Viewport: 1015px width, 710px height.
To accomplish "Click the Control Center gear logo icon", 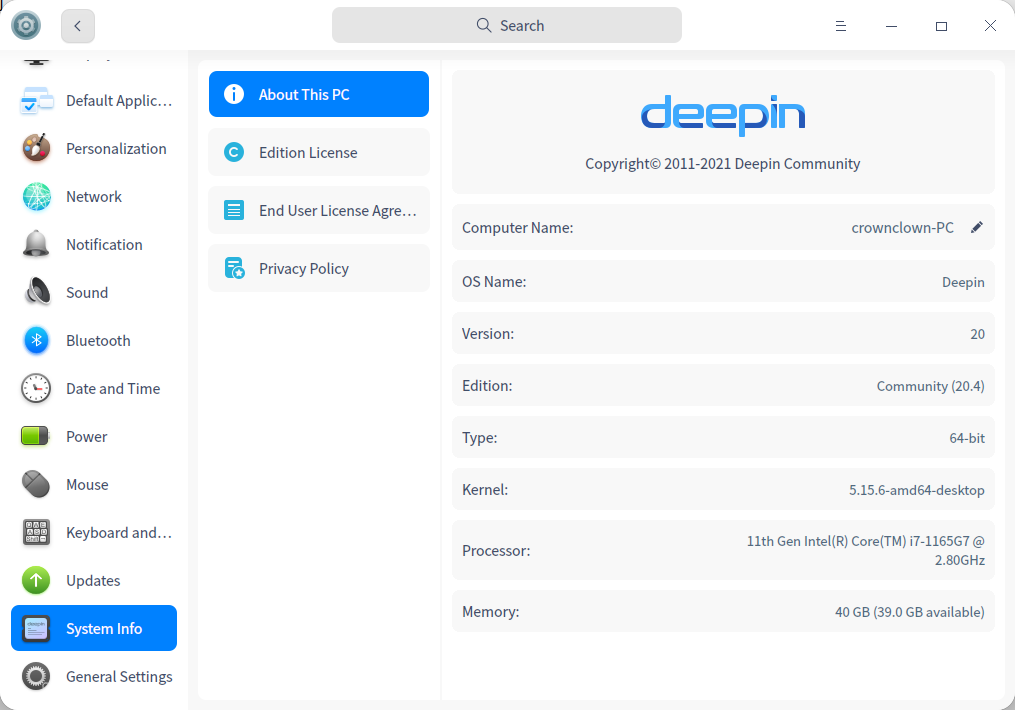I will coord(26,26).
